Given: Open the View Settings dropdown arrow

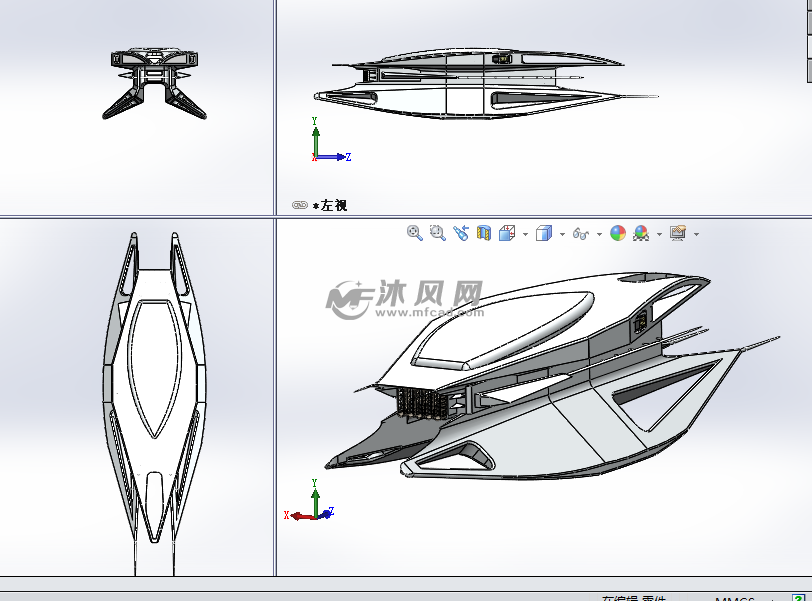Looking at the screenshot, I should coord(694,233).
